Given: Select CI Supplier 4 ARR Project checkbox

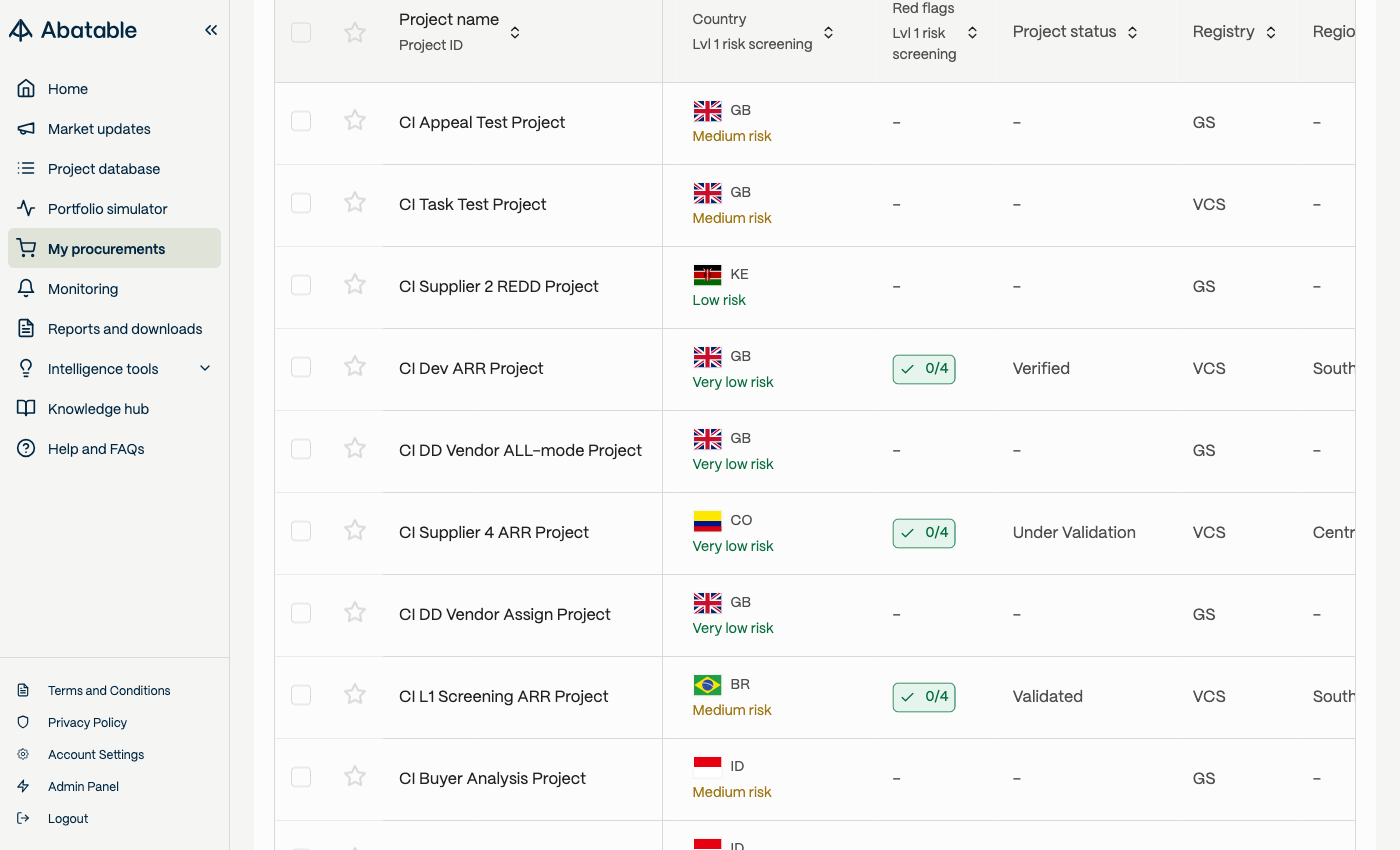Looking at the screenshot, I should (301, 531).
